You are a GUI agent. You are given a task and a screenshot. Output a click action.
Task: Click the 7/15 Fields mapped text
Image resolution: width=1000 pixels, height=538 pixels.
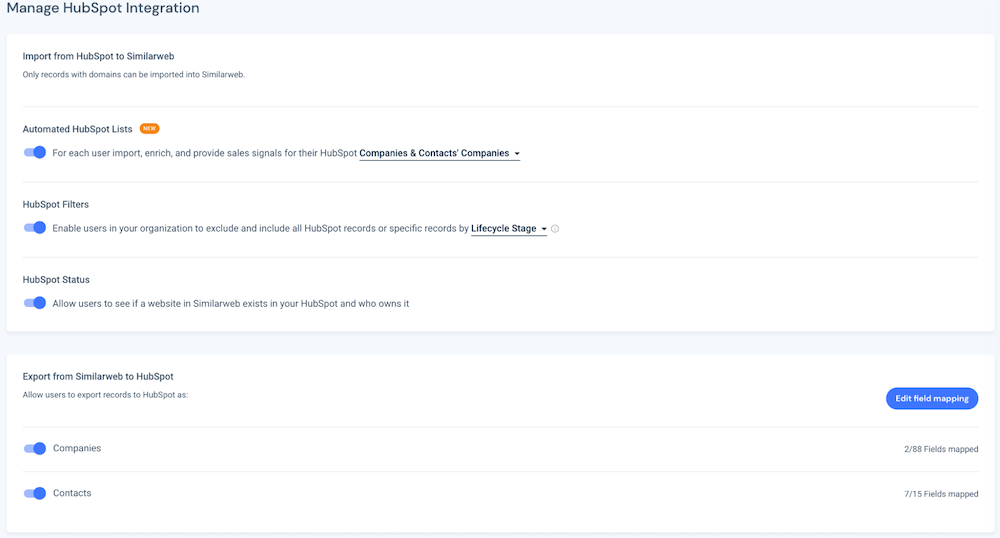[941, 494]
